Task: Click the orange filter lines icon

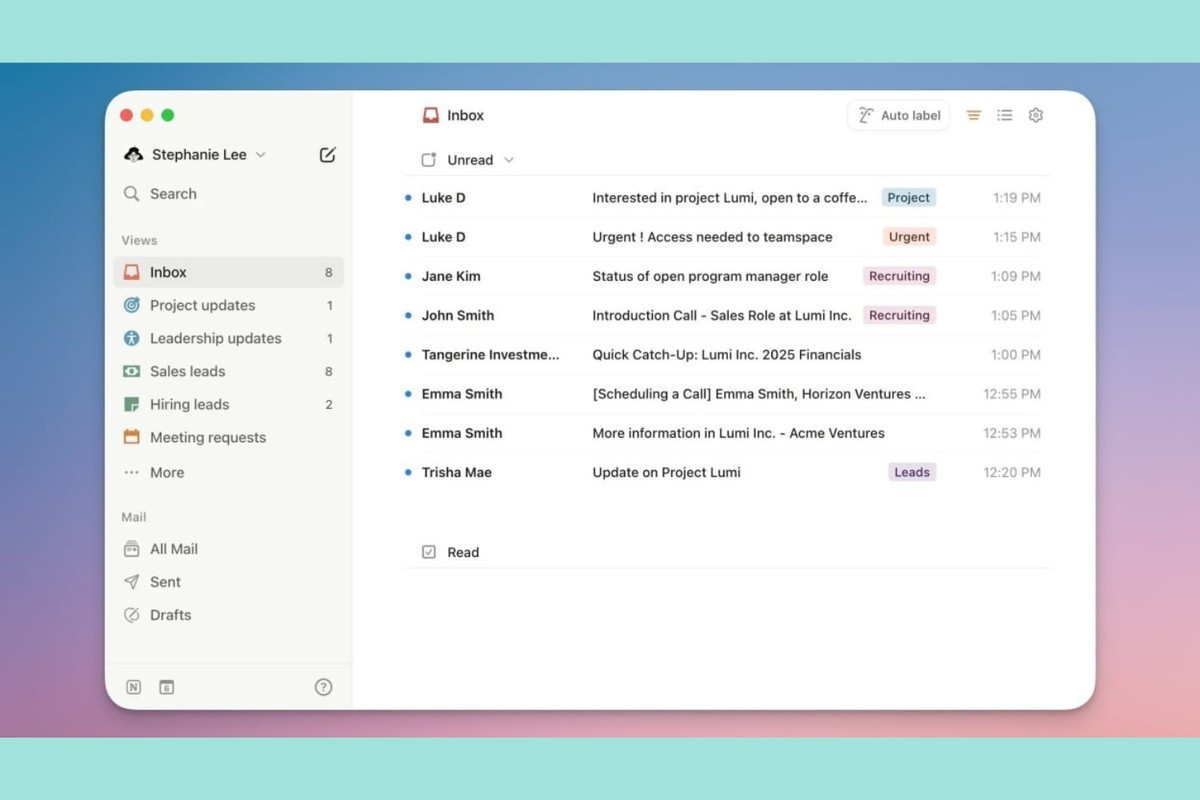Action: (x=973, y=115)
